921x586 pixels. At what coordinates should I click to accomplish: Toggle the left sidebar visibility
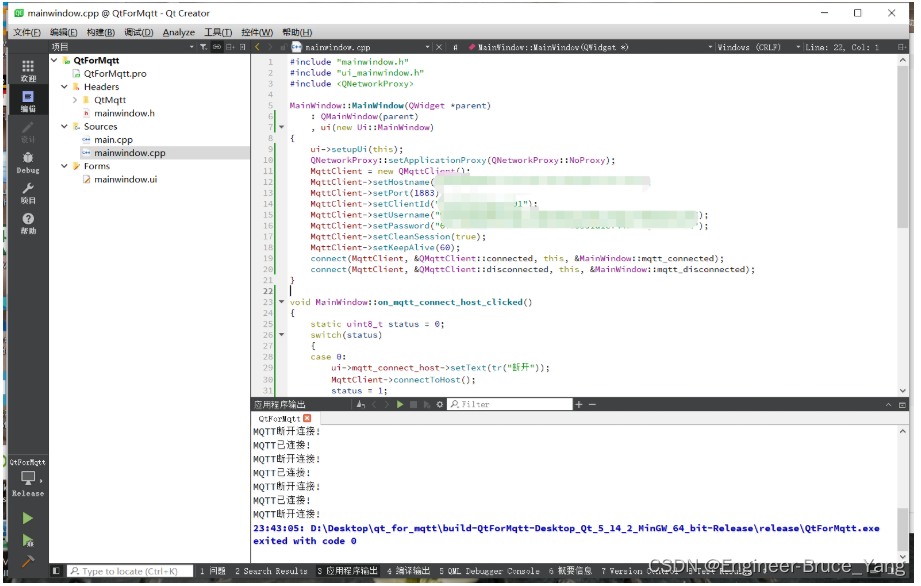(x=56, y=571)
